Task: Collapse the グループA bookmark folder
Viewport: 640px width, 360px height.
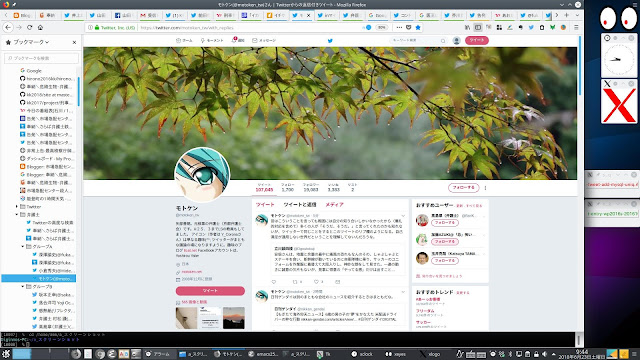Action: pyautogui.click(x=23, y=247)
